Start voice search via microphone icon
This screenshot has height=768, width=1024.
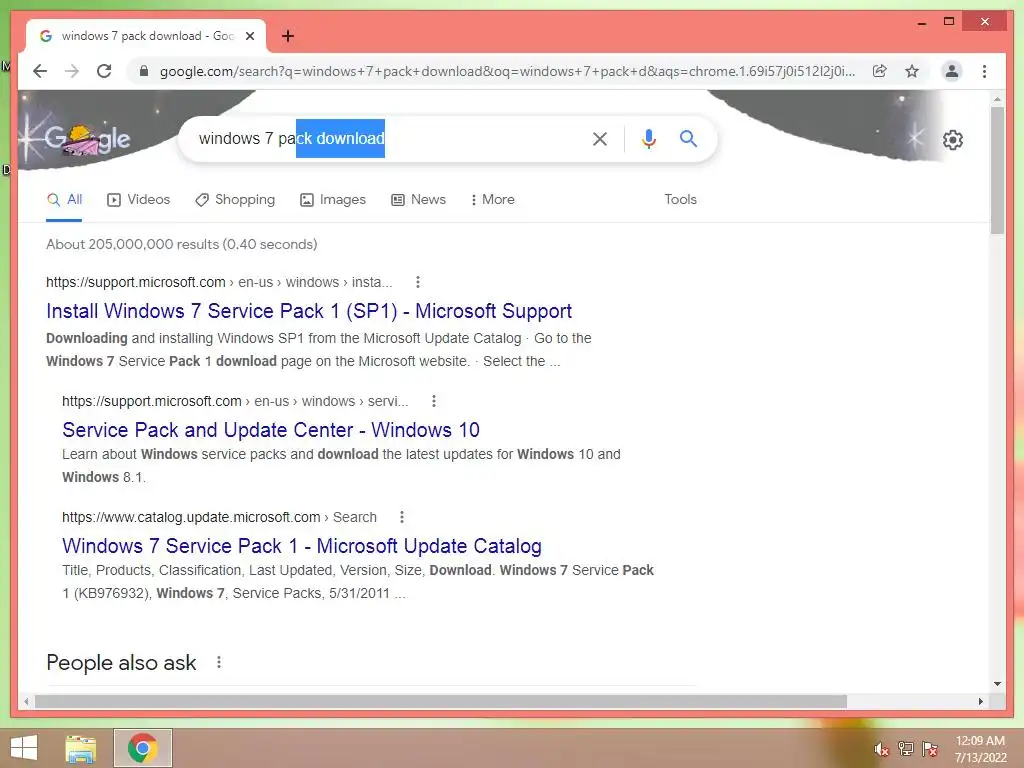tap(648, 138)
